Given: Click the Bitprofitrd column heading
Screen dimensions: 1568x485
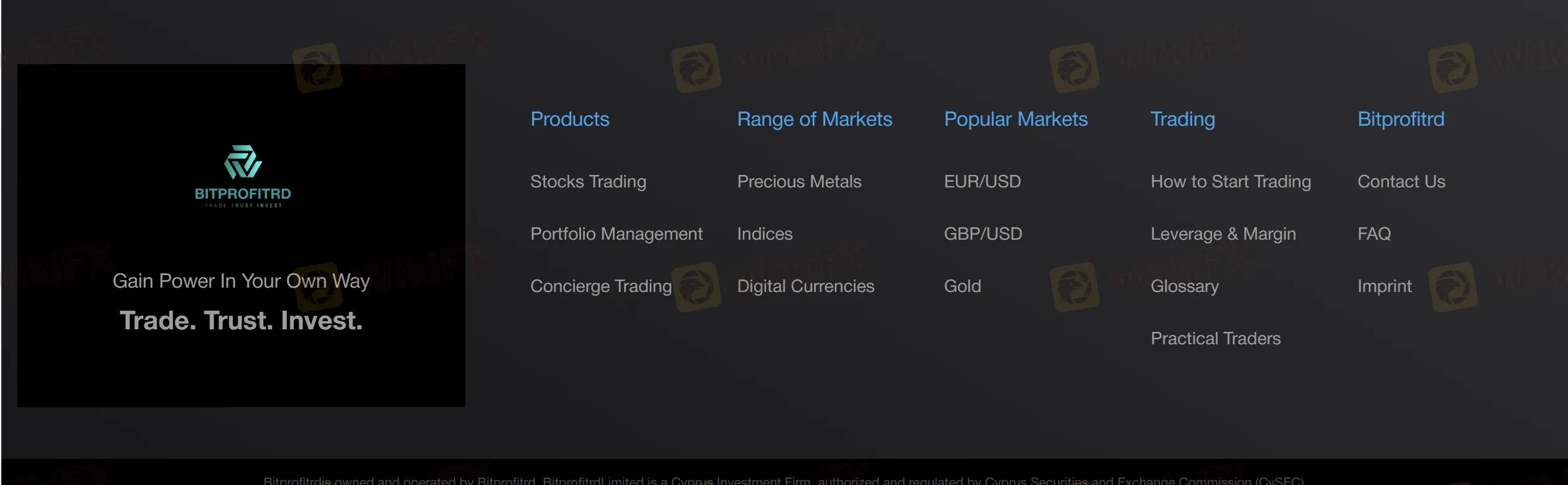Looking at the screenshot, I should [x=1401, y=119].
